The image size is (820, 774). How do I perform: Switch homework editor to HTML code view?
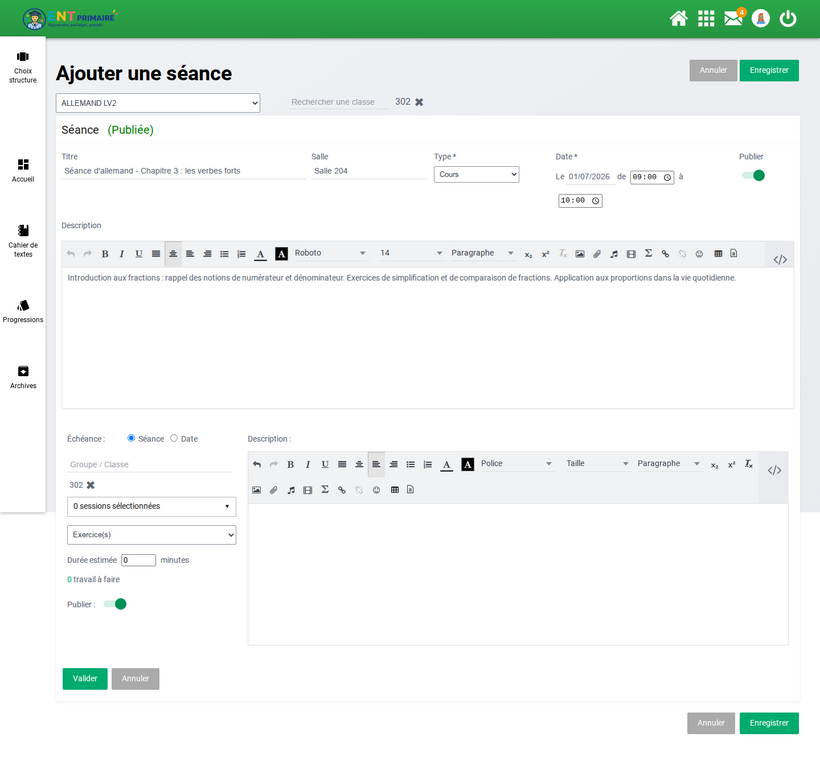(775, 470)
